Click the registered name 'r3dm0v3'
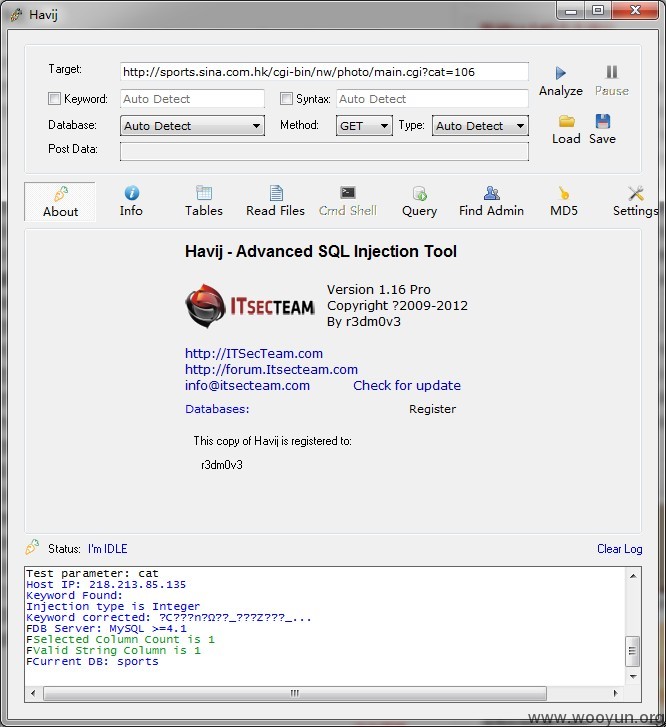Screen dimensions: 666x727 (222, 465)
